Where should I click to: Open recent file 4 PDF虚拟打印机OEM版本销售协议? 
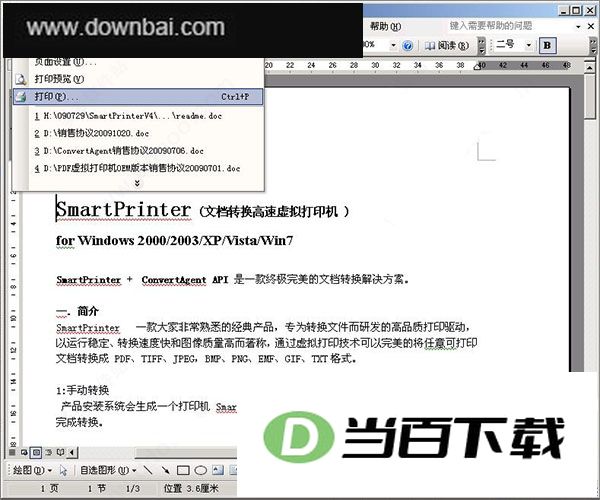139,168
